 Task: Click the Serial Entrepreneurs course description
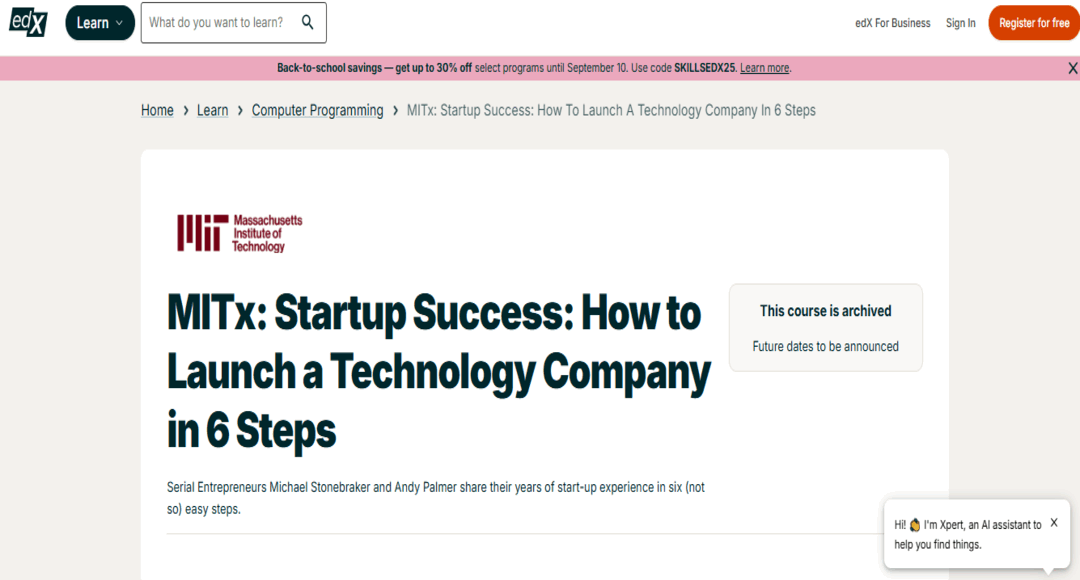click(436, 497)
